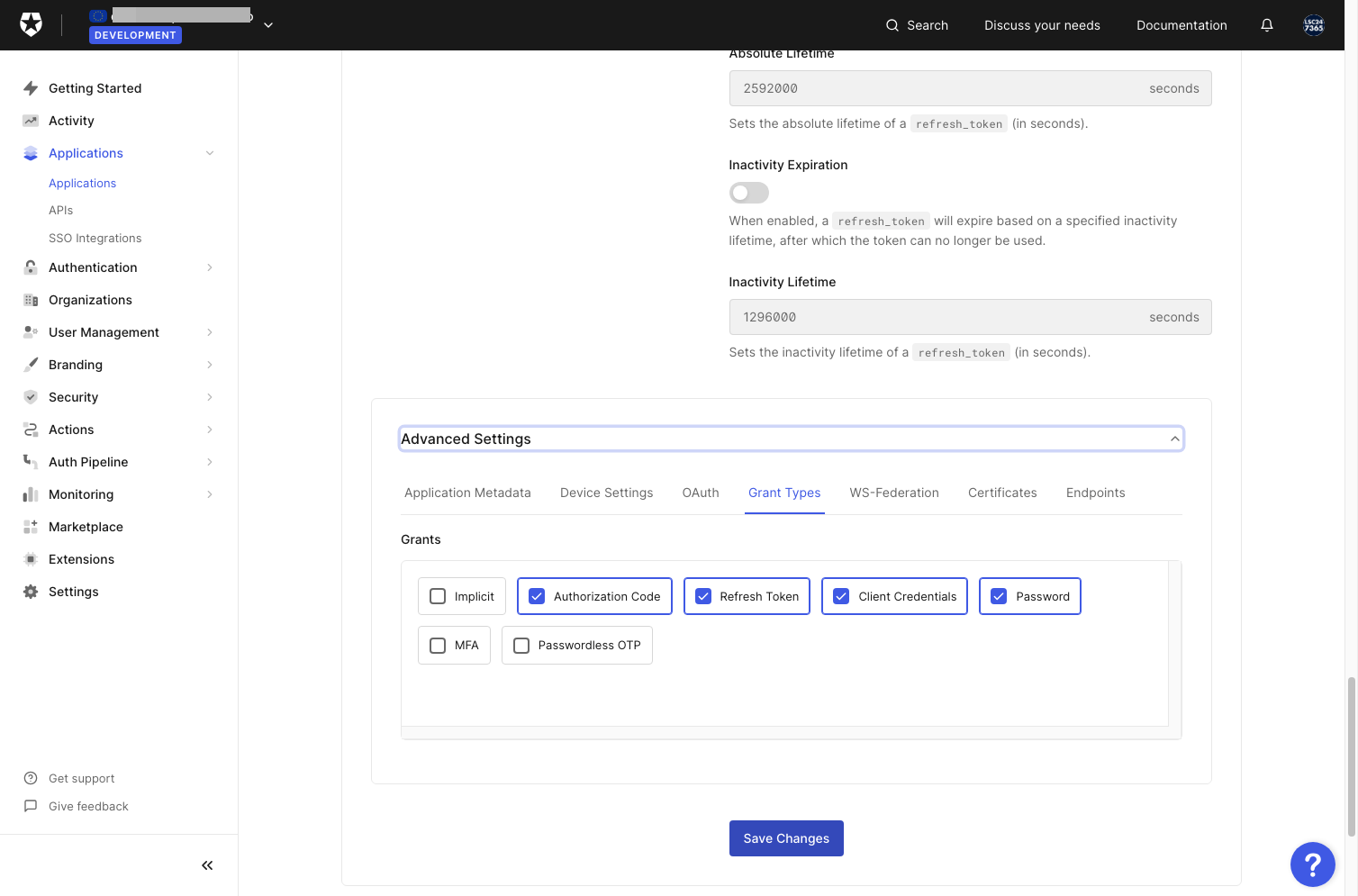This screenshot has height=896, width=1358.
Task: Uncheck the Password grant checkbox
Action: (999, 596)
